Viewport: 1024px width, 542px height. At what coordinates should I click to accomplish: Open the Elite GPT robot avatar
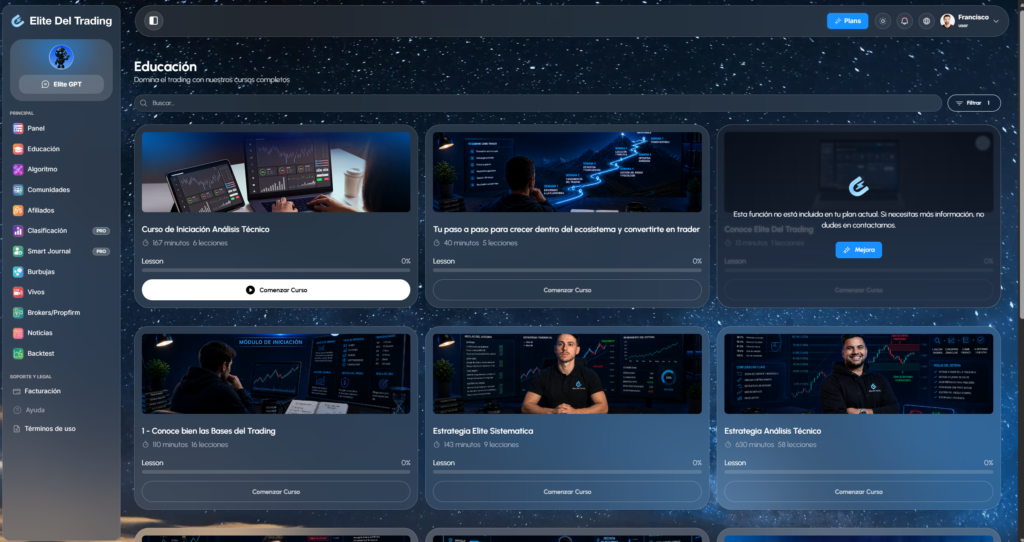tap(61, 57)
